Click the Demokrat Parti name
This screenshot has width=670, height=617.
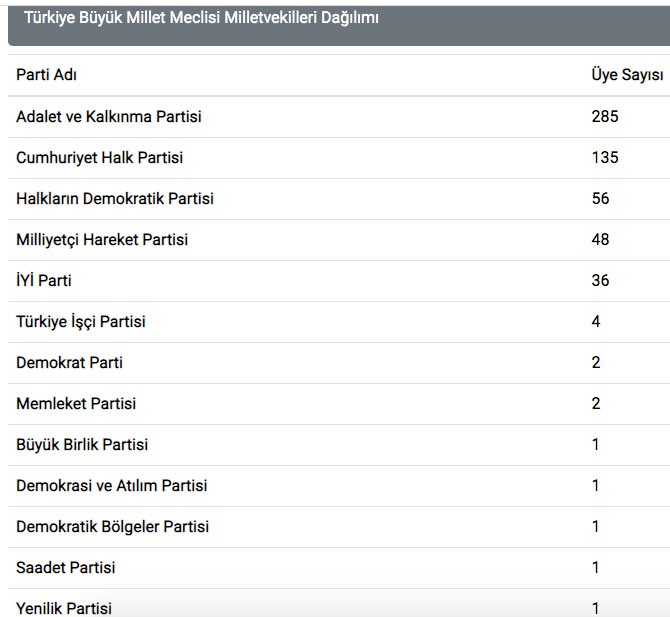point(69,363)
